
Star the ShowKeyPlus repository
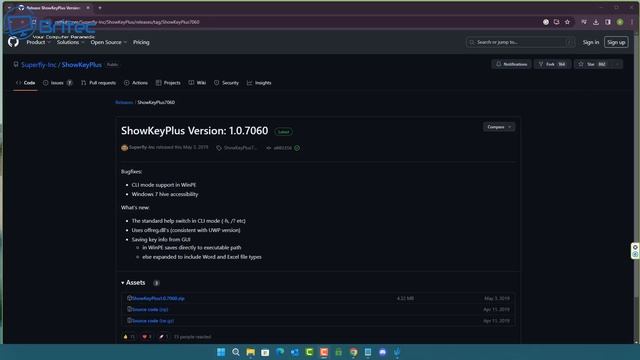tap(592, 64)
